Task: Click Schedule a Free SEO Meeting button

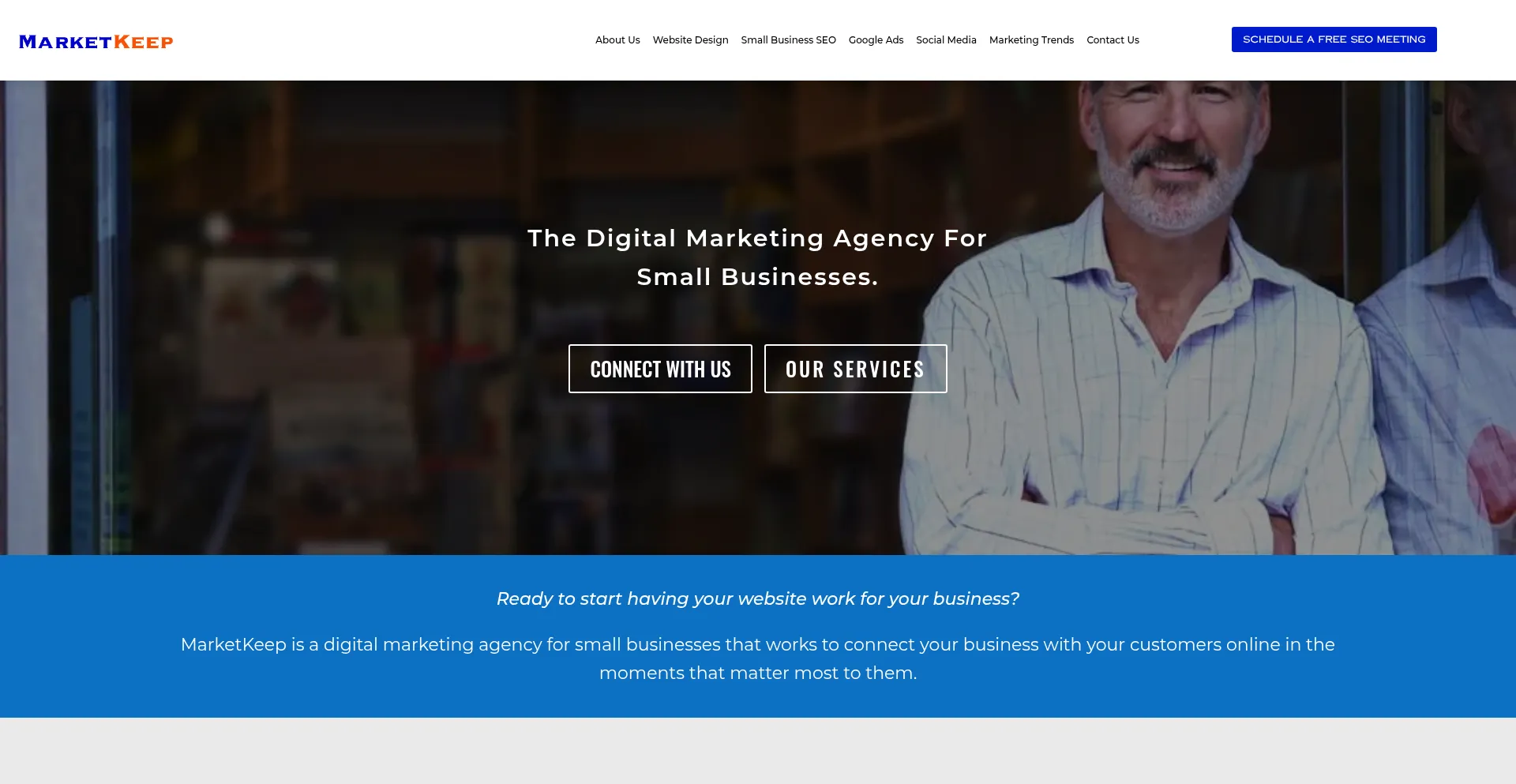Action: pyautogui.click(x=1334, y=39)
